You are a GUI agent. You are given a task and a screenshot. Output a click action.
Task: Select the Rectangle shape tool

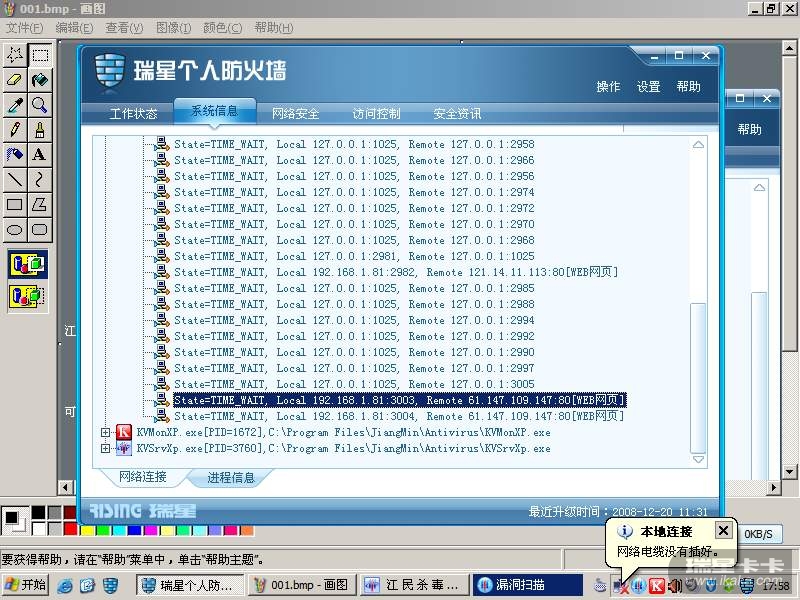tap(15, 205)
